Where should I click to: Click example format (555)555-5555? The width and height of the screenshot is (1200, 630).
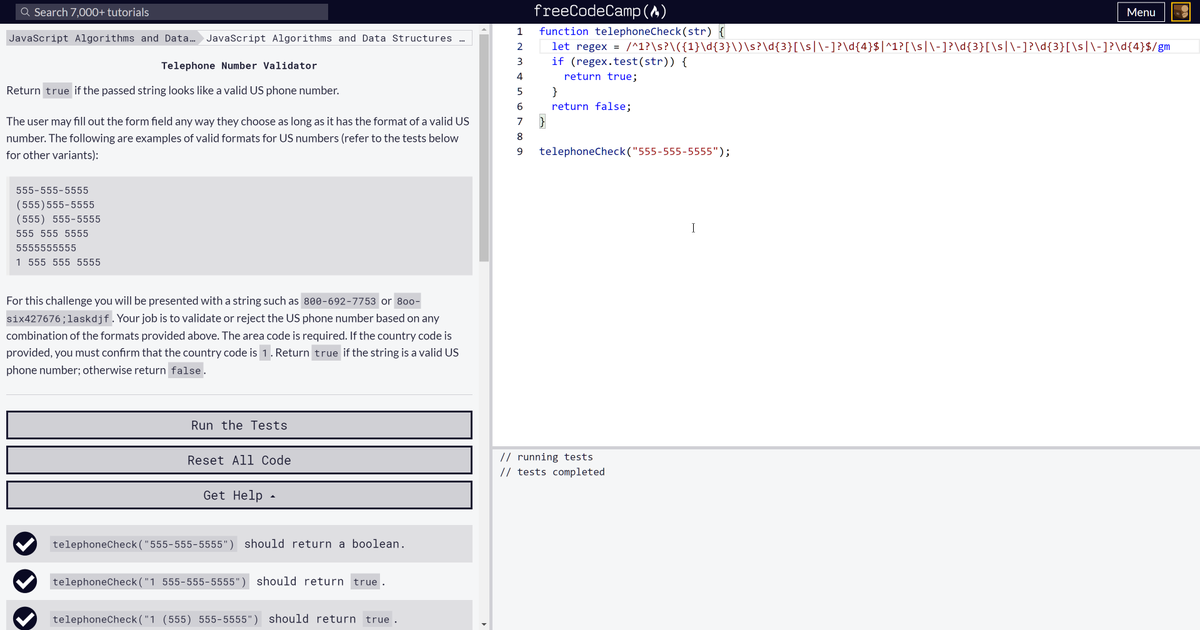pyautogui.click(x=55, y=204)
